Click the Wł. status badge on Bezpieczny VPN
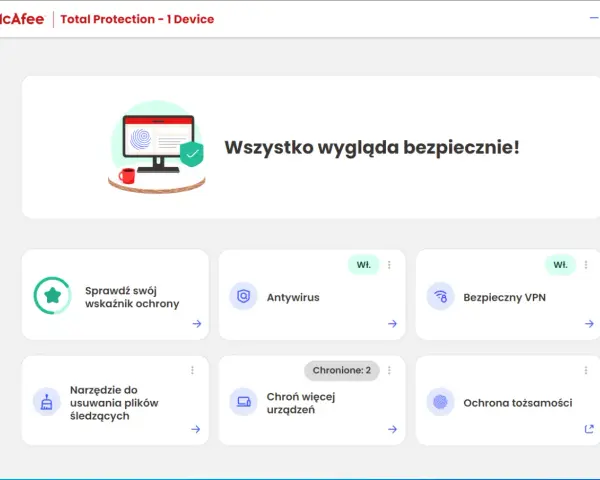 pos(560,265)
